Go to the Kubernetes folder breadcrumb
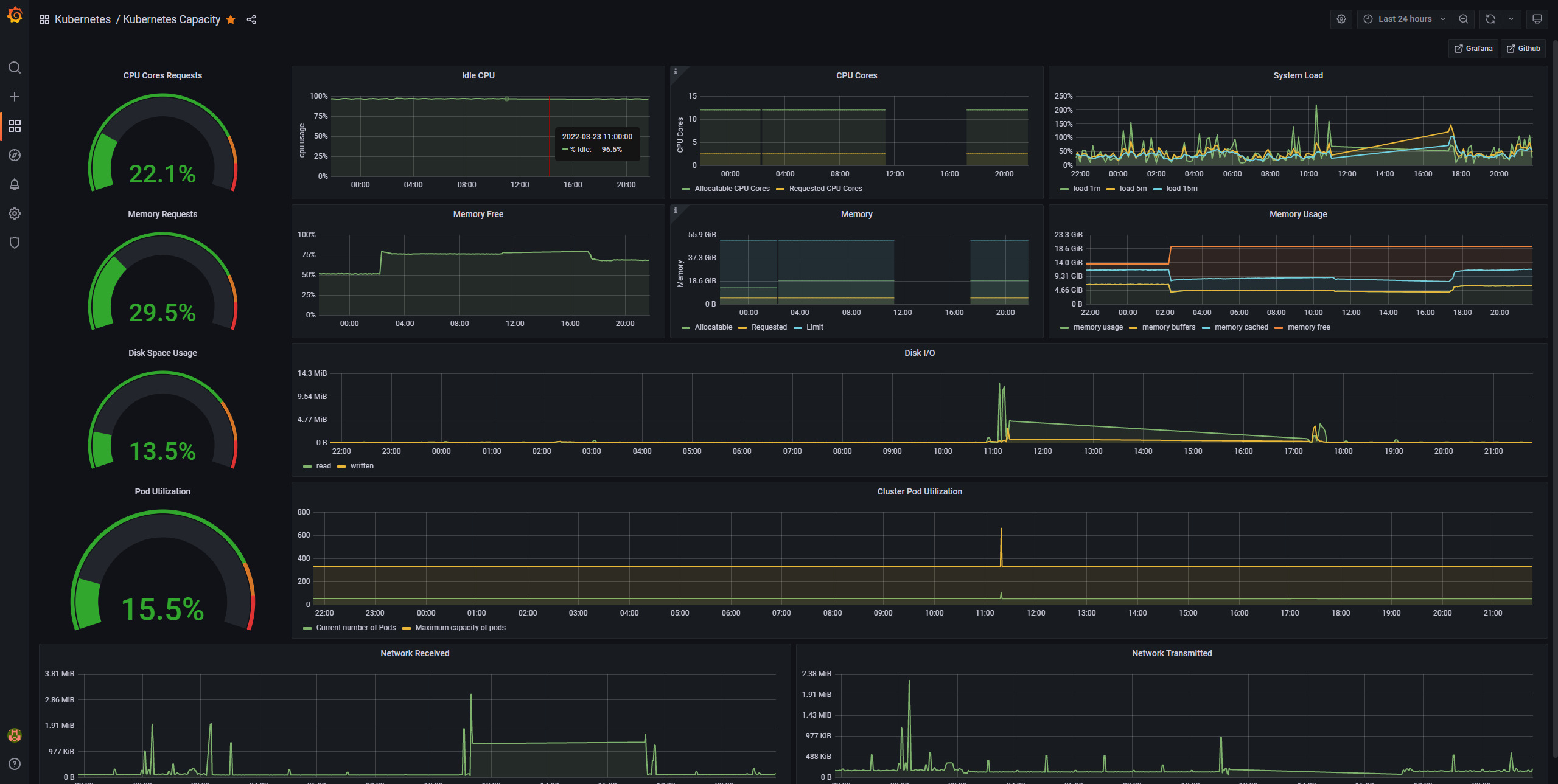The width and height of the screenshot is (1558, 784). click(83, 19)
